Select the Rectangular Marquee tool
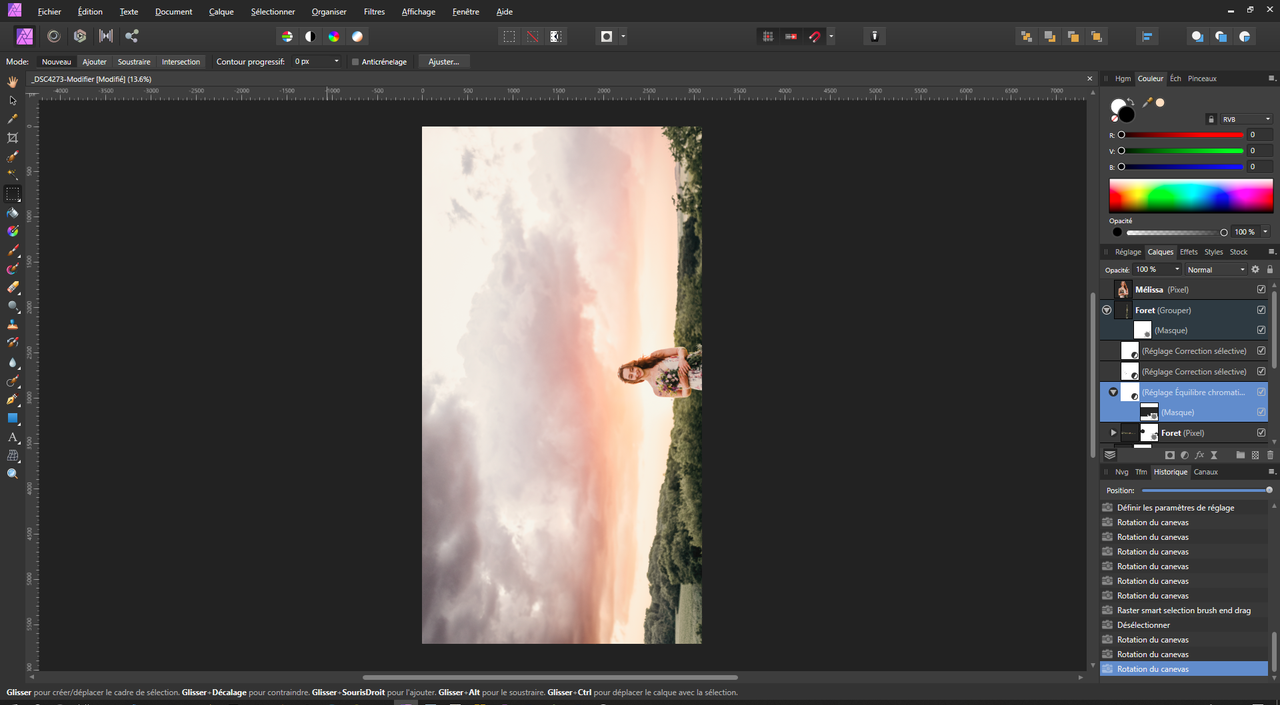Screen dimensions: 1280x705 coord(13,194)
